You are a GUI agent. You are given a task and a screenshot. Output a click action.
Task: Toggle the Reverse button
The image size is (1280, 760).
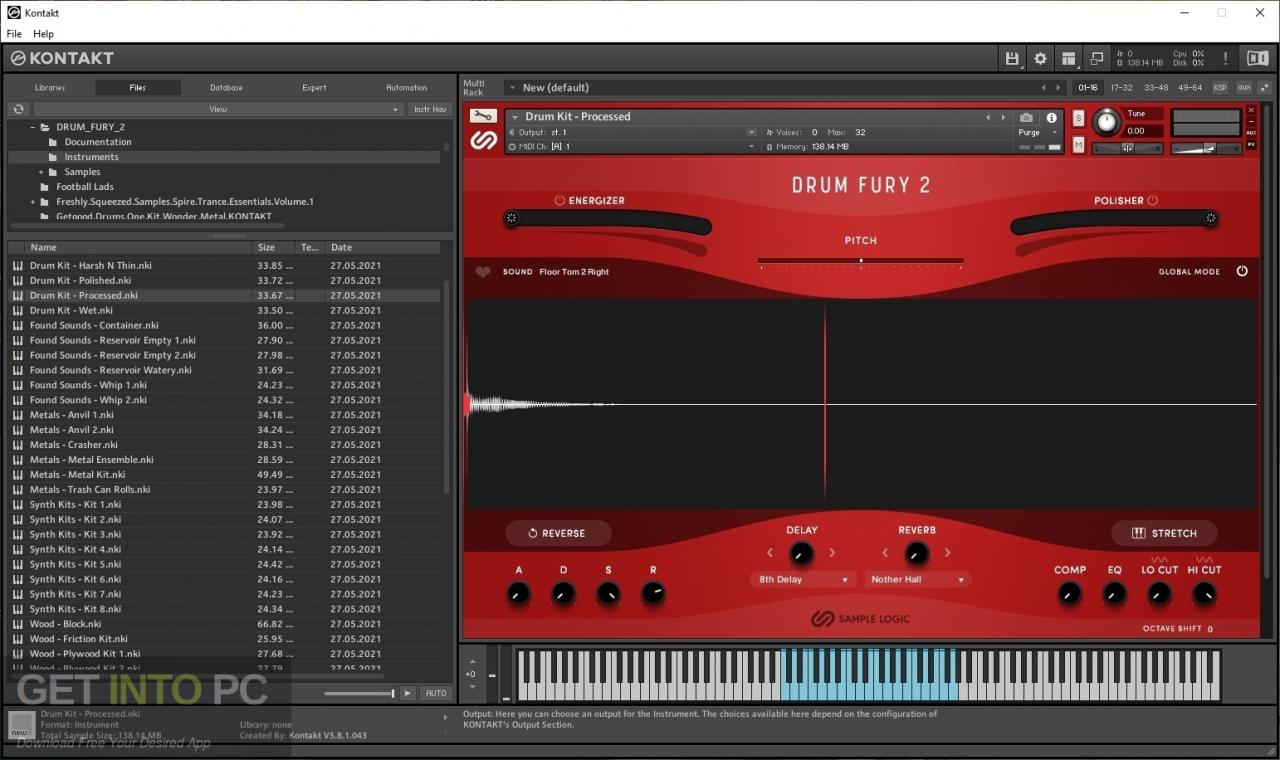click(x=558, y=533)
